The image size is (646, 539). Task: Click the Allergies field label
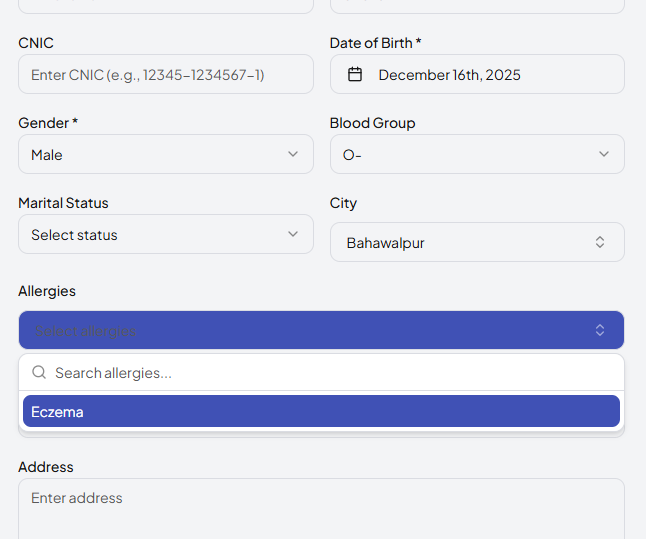[47, 291]
